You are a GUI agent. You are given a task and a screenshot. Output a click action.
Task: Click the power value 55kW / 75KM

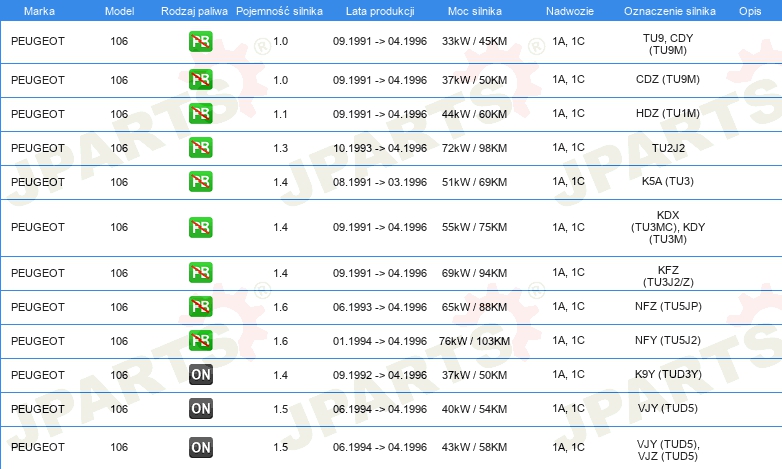point(474,227)
